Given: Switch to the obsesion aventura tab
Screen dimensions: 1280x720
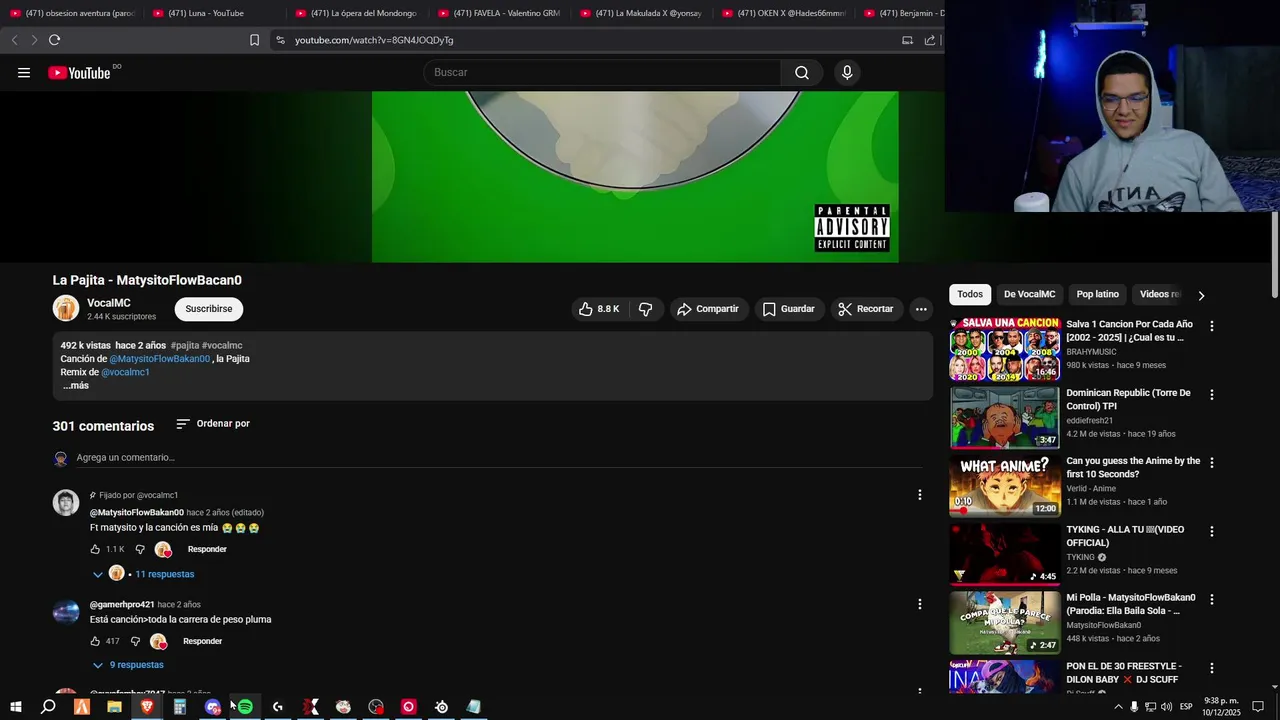Looking at the screenshot, I should [x=71, y=13].
